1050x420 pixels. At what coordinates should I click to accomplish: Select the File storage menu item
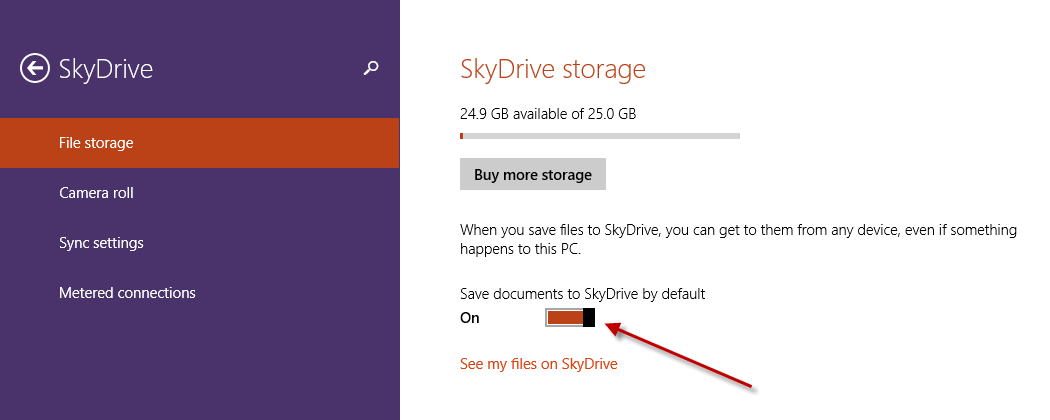coord(200,143)
